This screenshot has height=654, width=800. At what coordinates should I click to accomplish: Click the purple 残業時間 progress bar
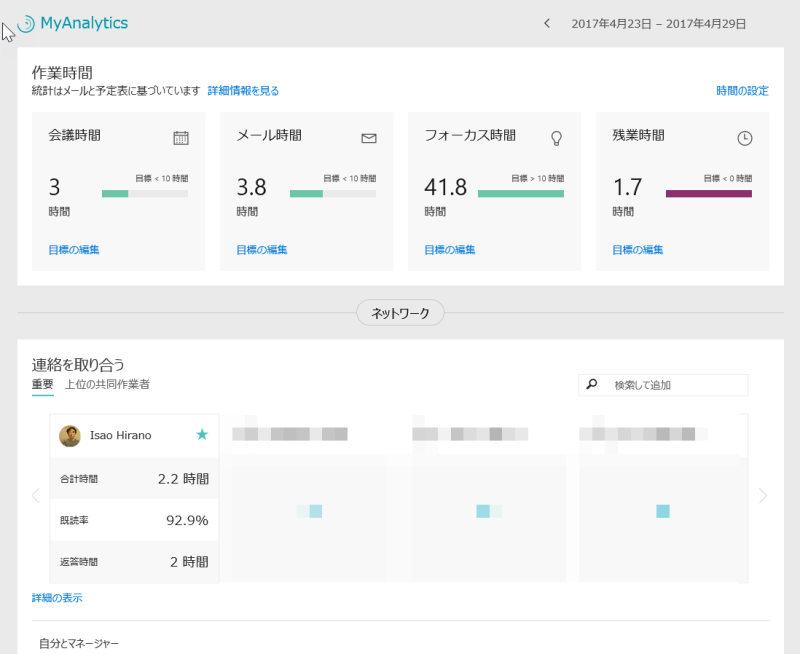click(x=709, y=194)
